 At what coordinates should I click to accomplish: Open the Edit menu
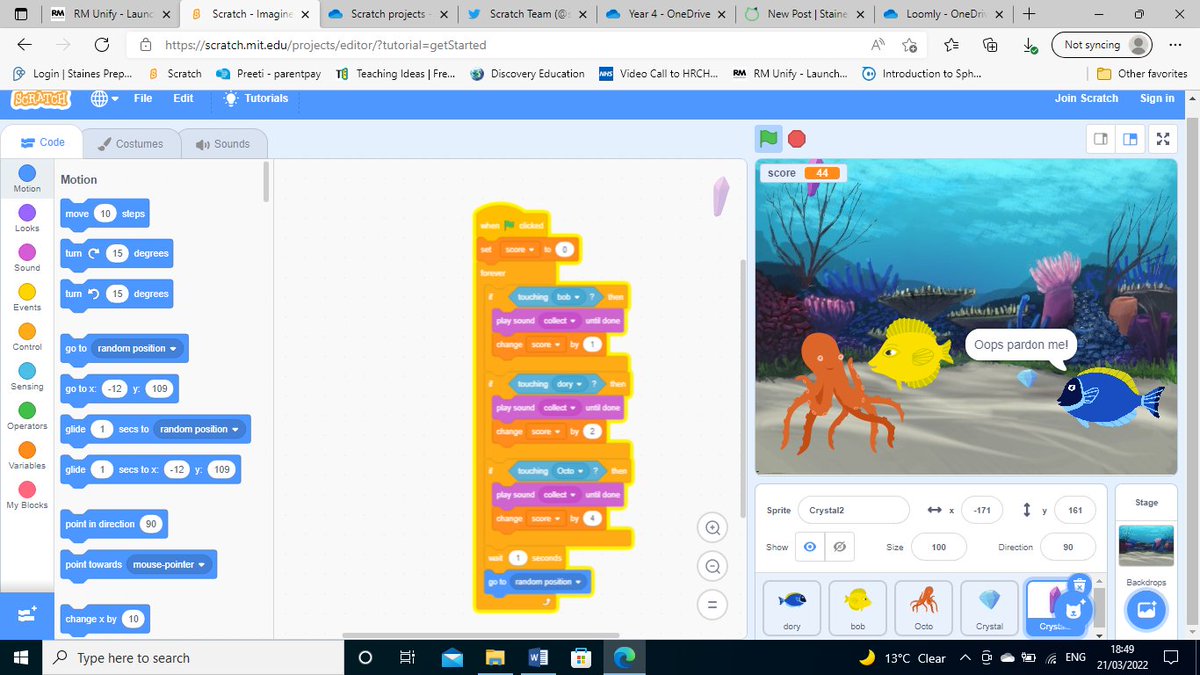coord(183,98)
